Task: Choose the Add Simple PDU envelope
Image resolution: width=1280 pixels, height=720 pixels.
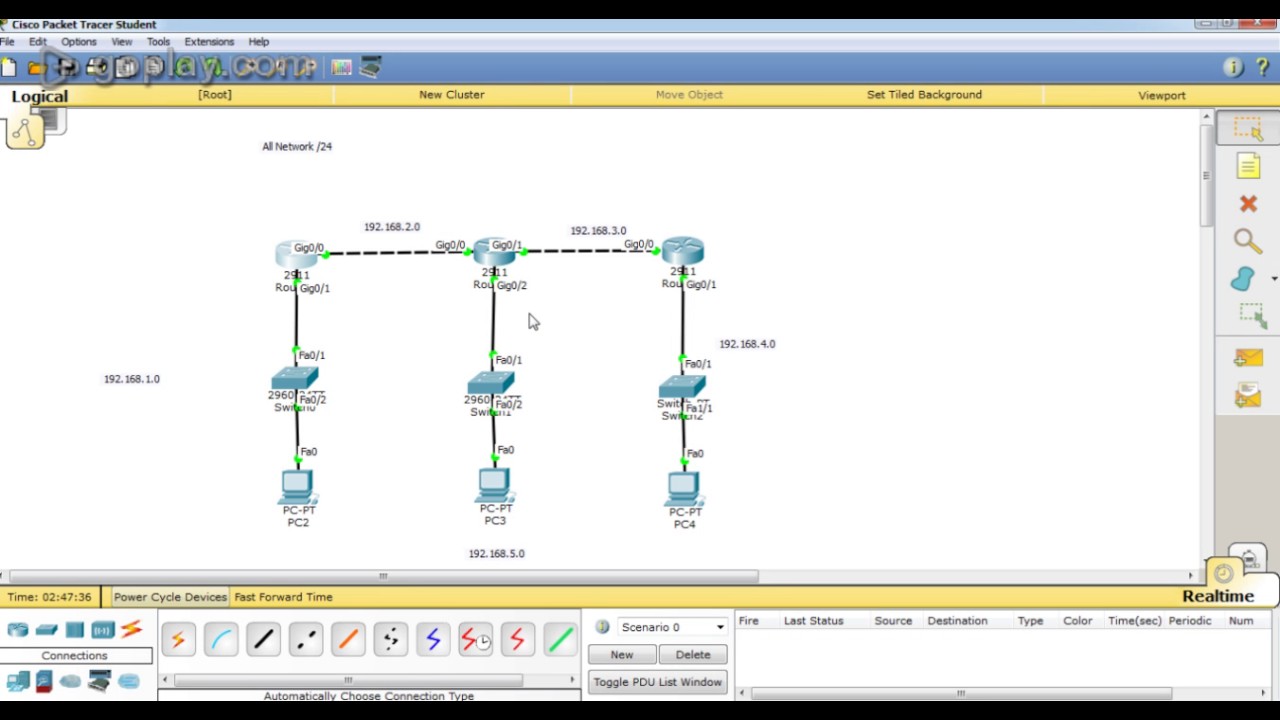Action: (1248, 358)
